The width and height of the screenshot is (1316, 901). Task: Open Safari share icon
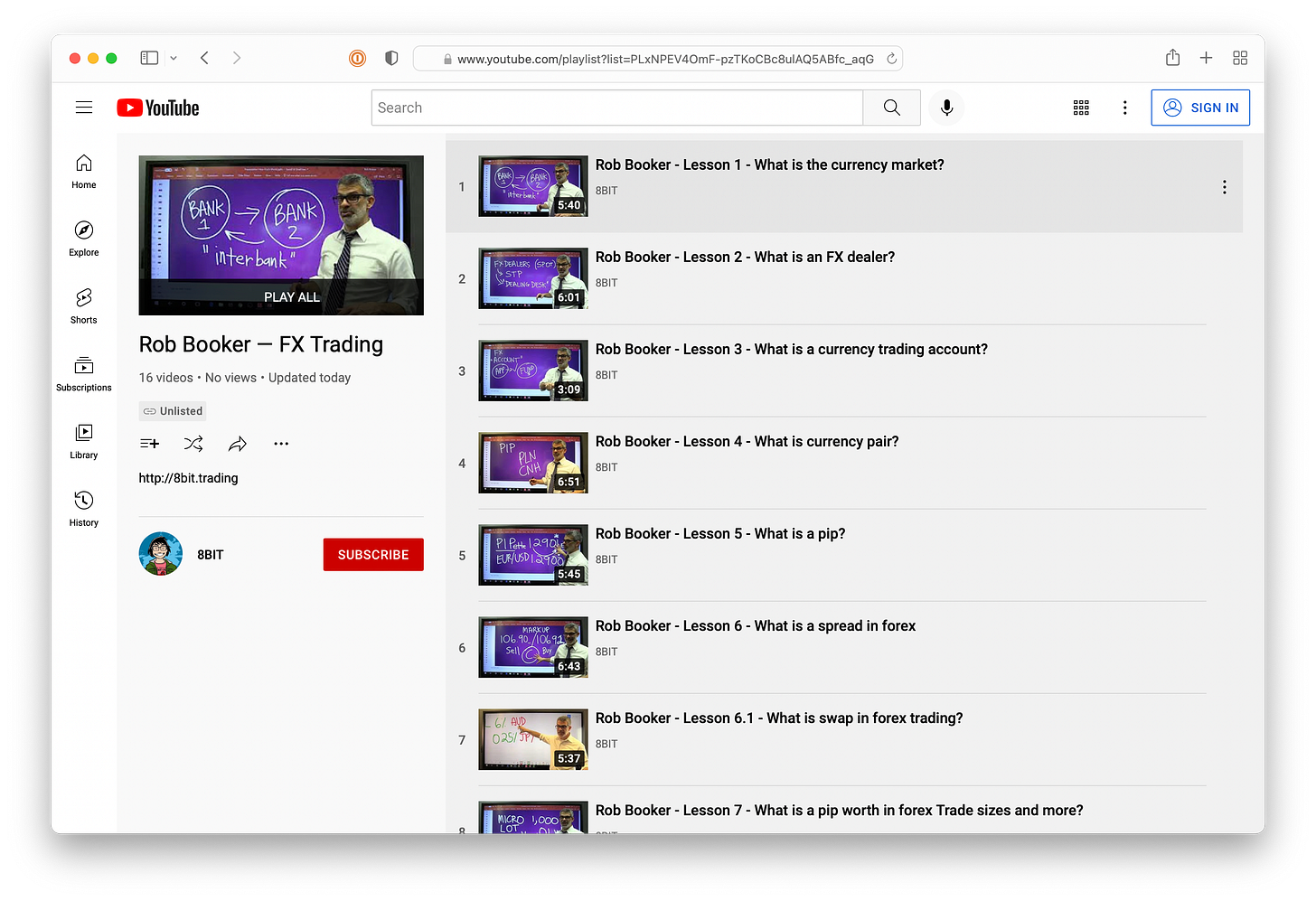click(x=1172, y=58)
